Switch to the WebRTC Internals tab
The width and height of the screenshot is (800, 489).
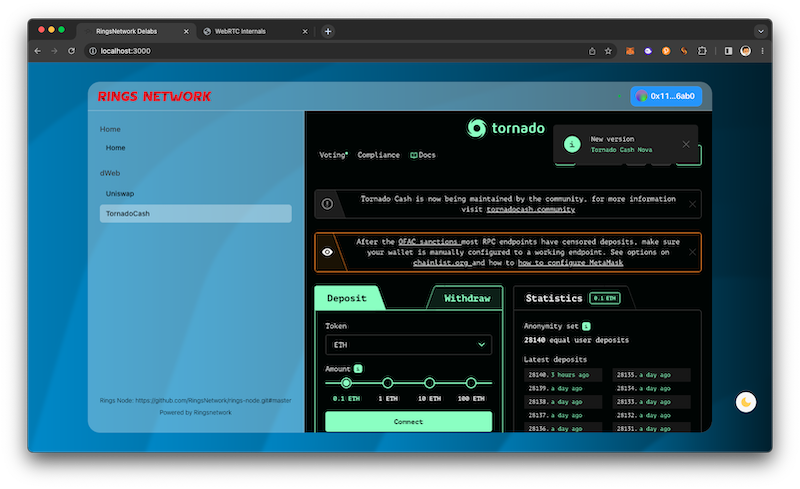[254, 31]
